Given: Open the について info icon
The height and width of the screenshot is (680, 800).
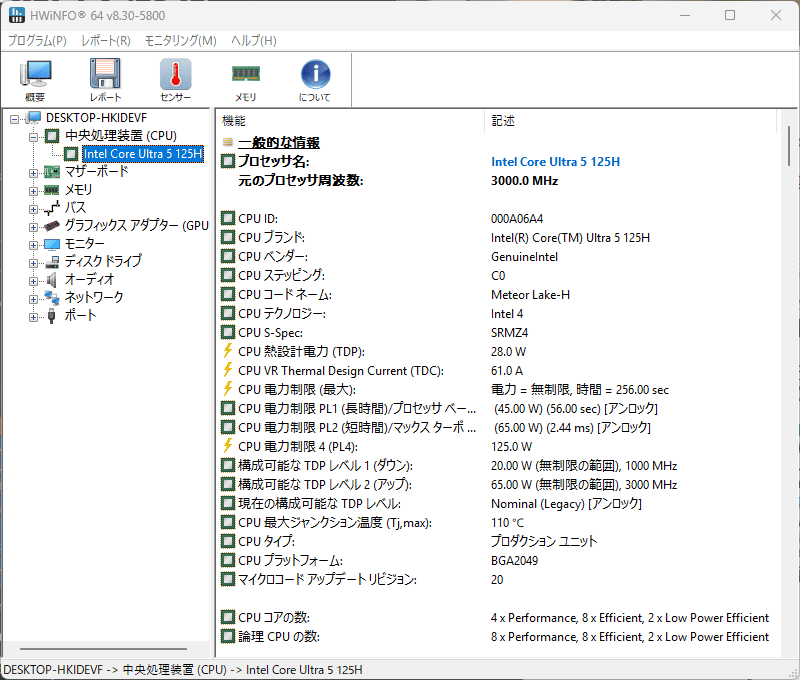Looking at the screenshot, I should coord(315,80).
